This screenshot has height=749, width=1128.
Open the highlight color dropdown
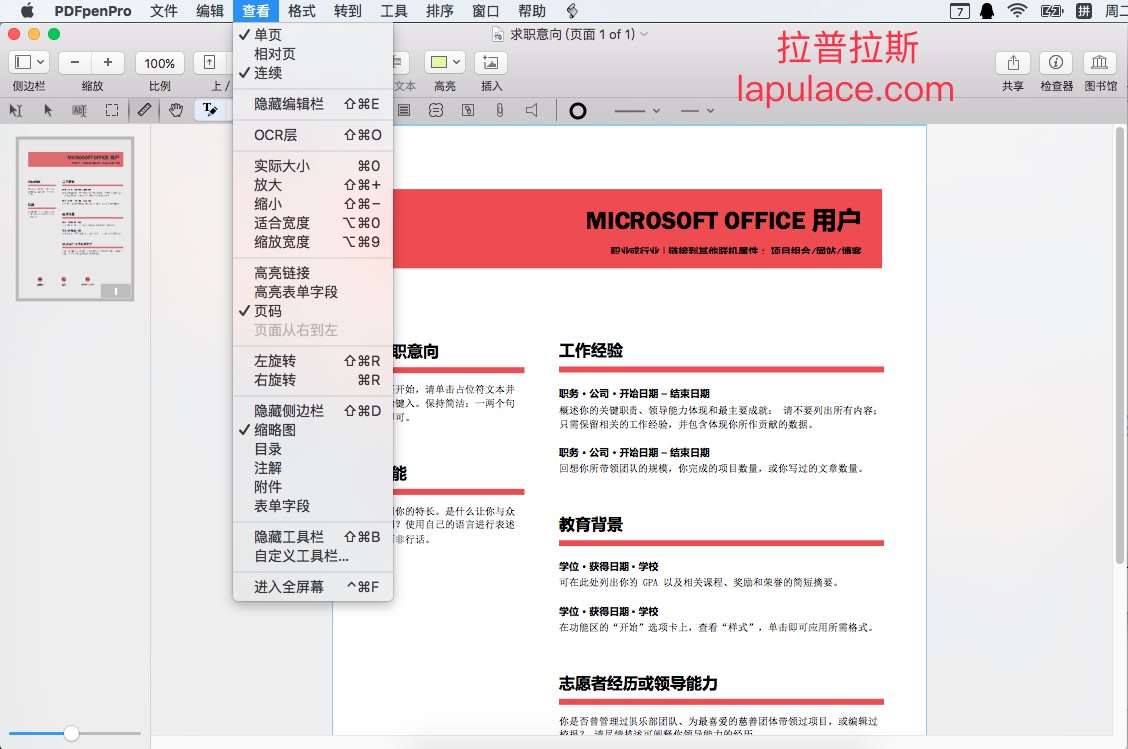click(445, 63)
